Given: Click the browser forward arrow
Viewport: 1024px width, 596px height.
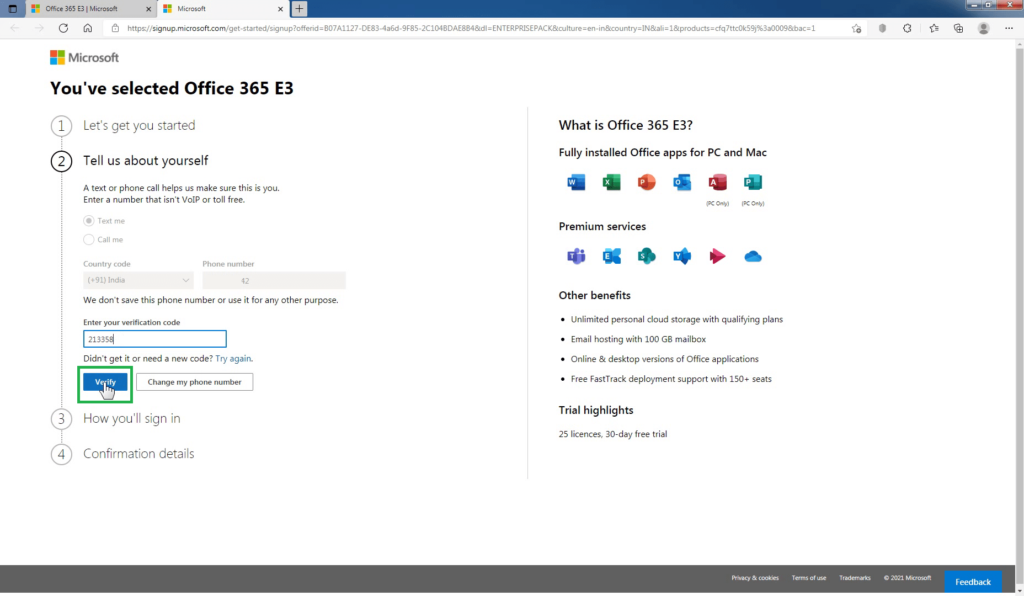Looking at the screenshot, I should click(39, 28).
